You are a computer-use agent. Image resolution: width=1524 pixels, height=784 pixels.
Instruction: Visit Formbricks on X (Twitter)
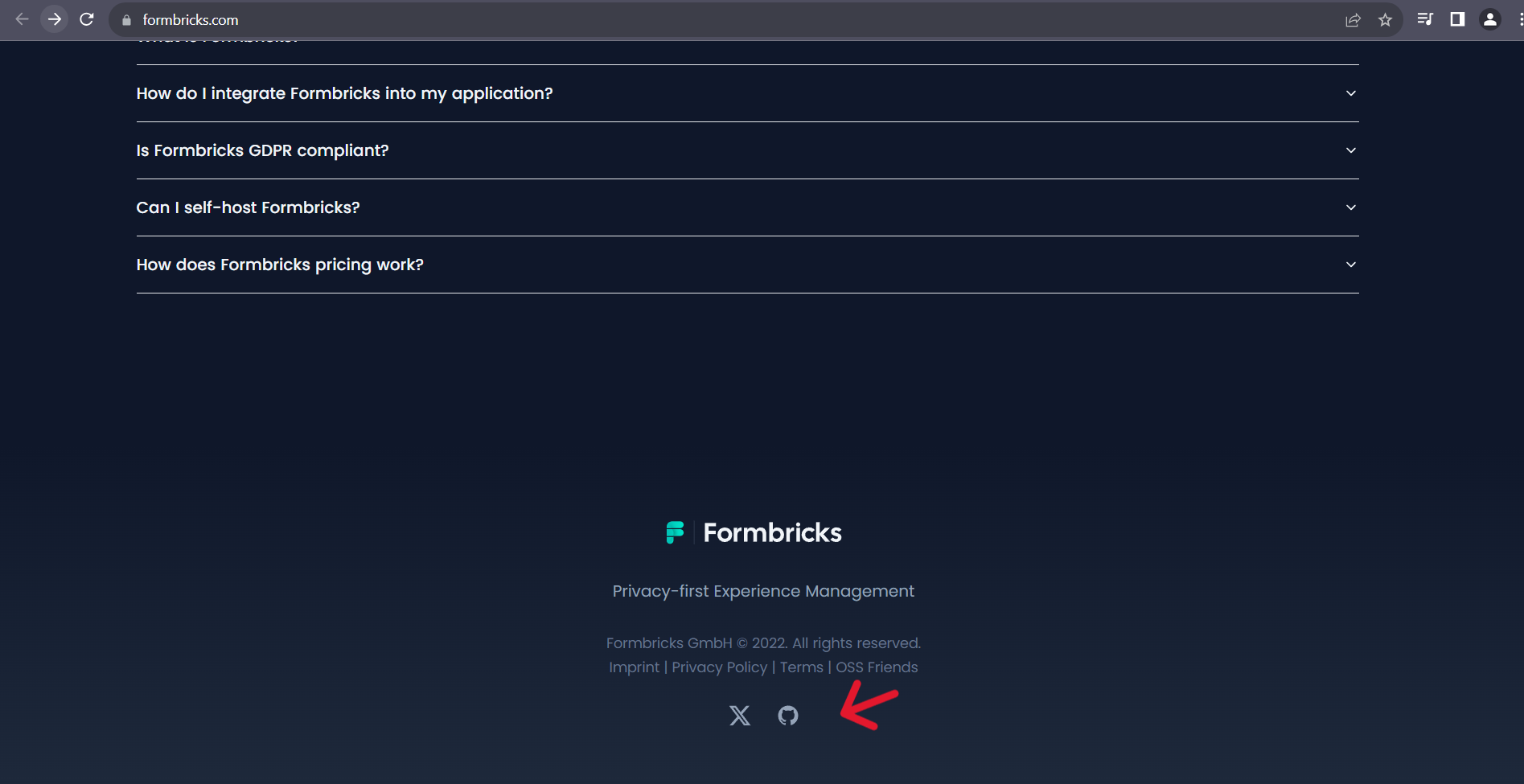coord(738,716)
